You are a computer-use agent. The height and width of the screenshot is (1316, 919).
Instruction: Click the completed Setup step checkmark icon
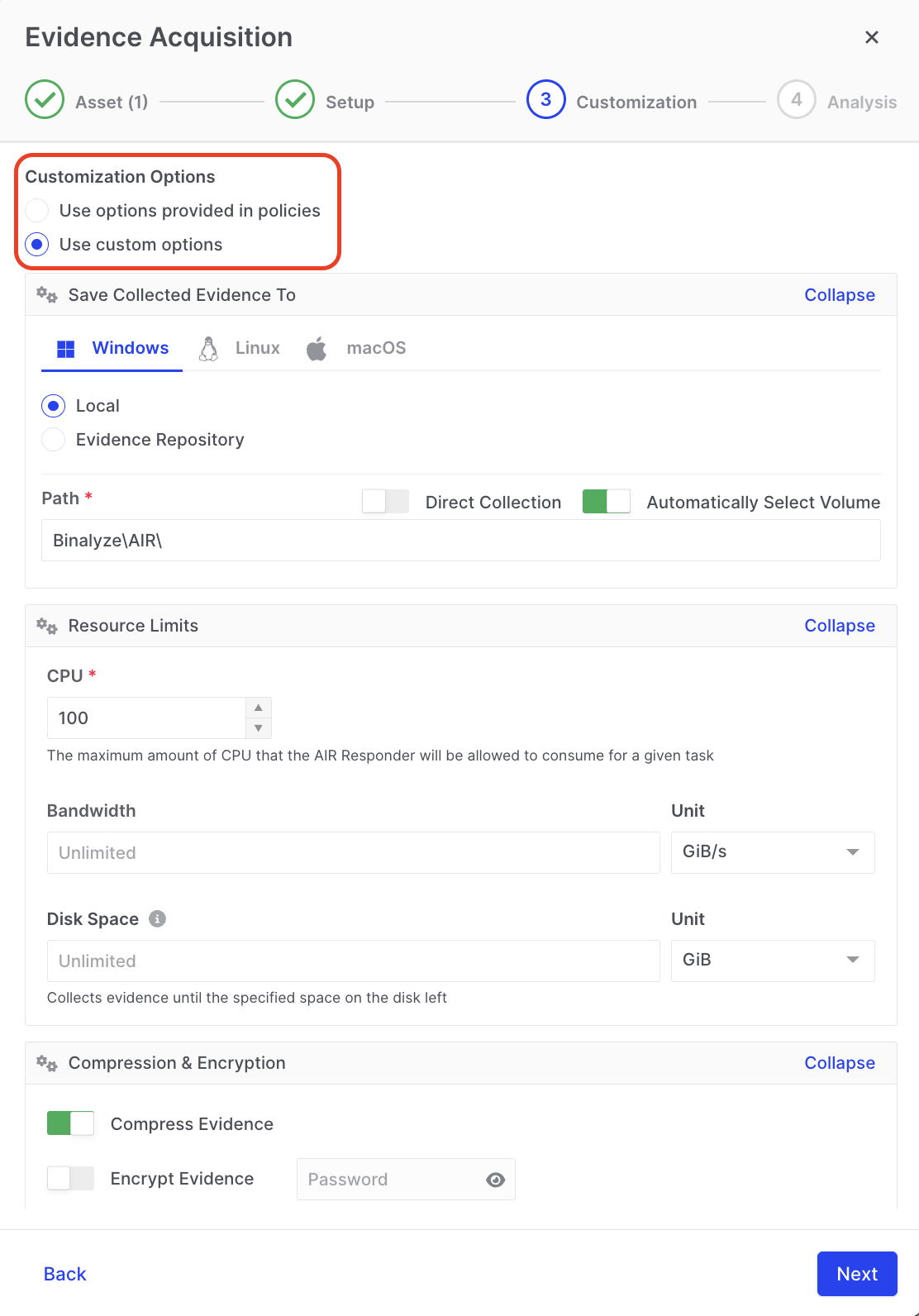click(295, 100)
